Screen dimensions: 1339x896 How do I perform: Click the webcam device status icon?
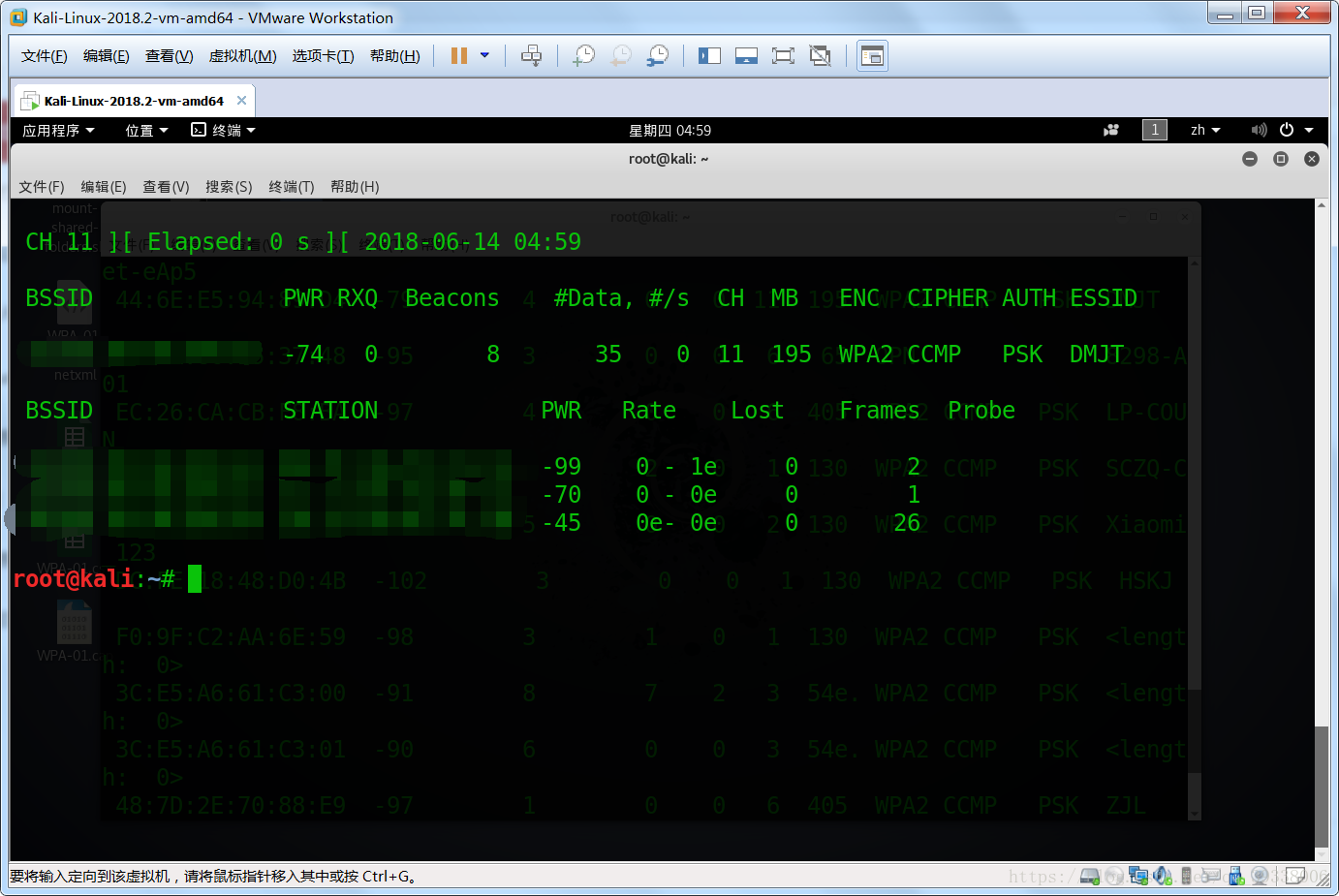(1260, 876)
